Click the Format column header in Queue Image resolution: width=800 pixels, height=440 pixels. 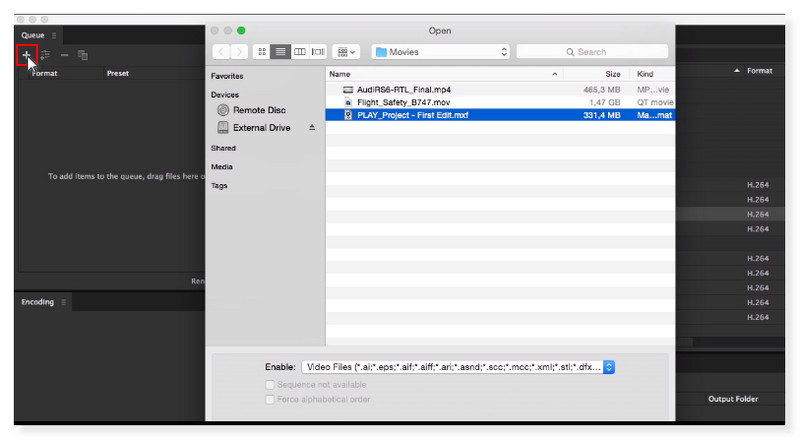pyautogui.click(x=45, y=74)
